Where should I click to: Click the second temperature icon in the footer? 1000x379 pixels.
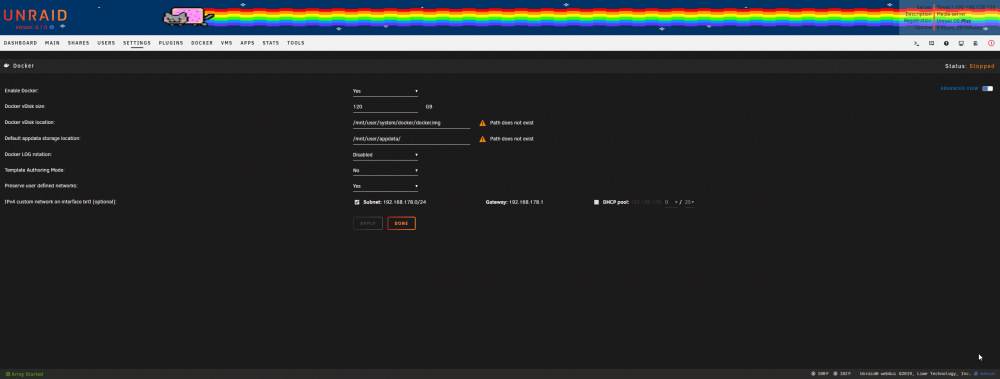(x=835, y=374)
